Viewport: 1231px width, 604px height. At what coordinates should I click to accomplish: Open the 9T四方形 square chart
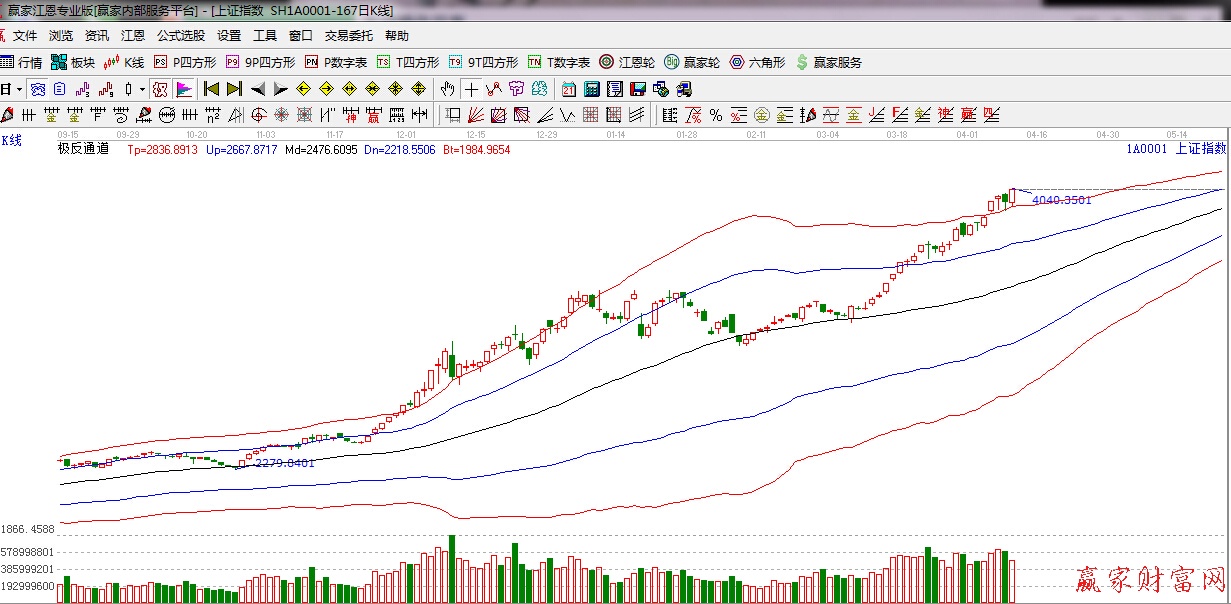[x=484, y=62]
